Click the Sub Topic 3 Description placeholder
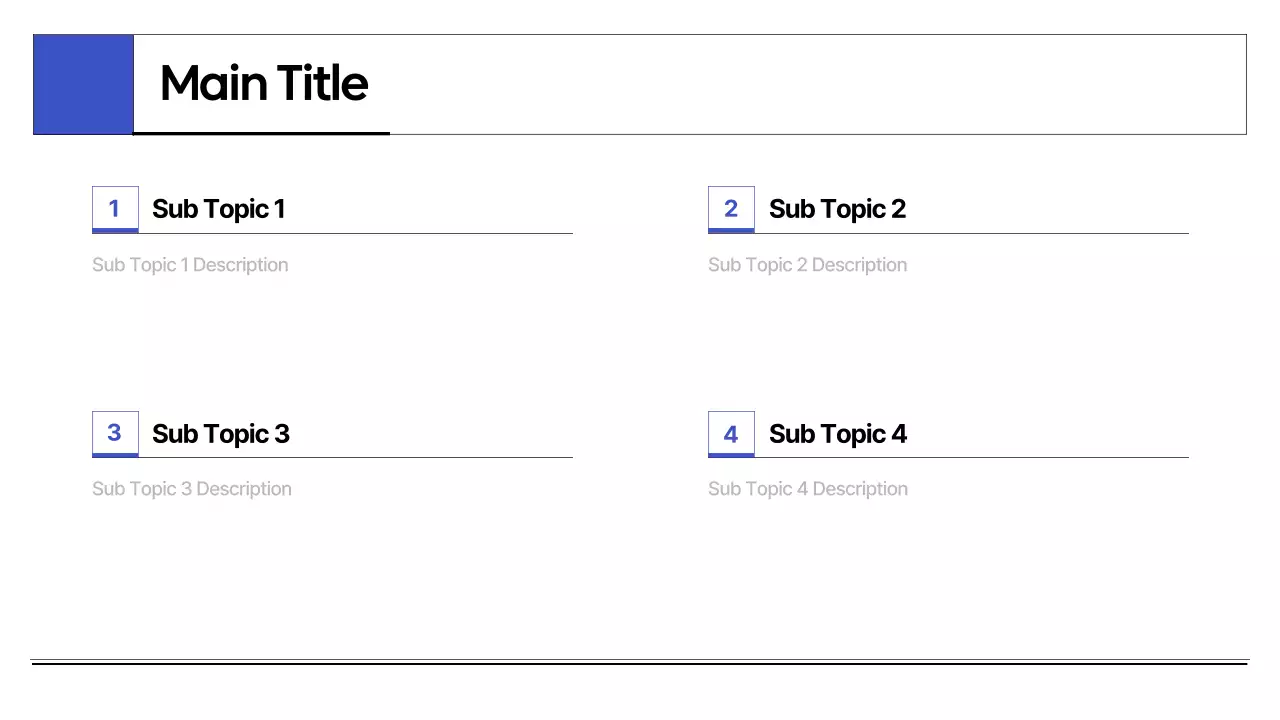1280x720 pixels. 192,489
